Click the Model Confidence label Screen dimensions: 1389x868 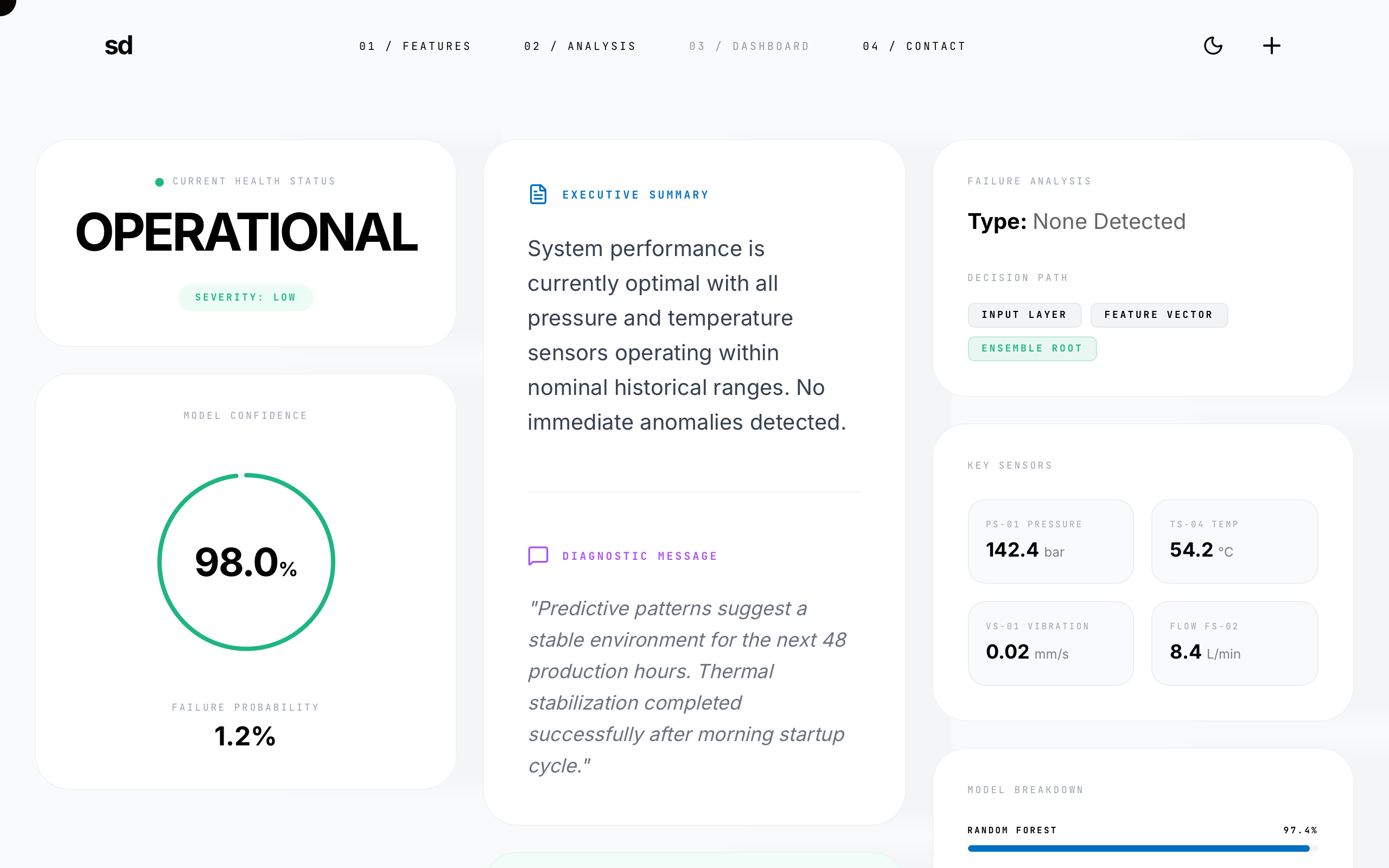point(246,416)
